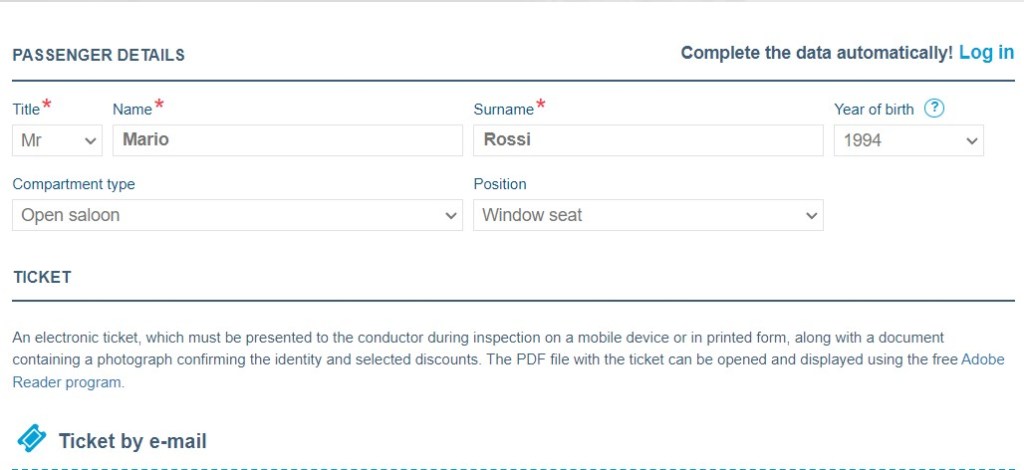This screenshot has height=470, width=1024.
Task: Focus the Surname field containing Rossi
Action: (647, 141)
